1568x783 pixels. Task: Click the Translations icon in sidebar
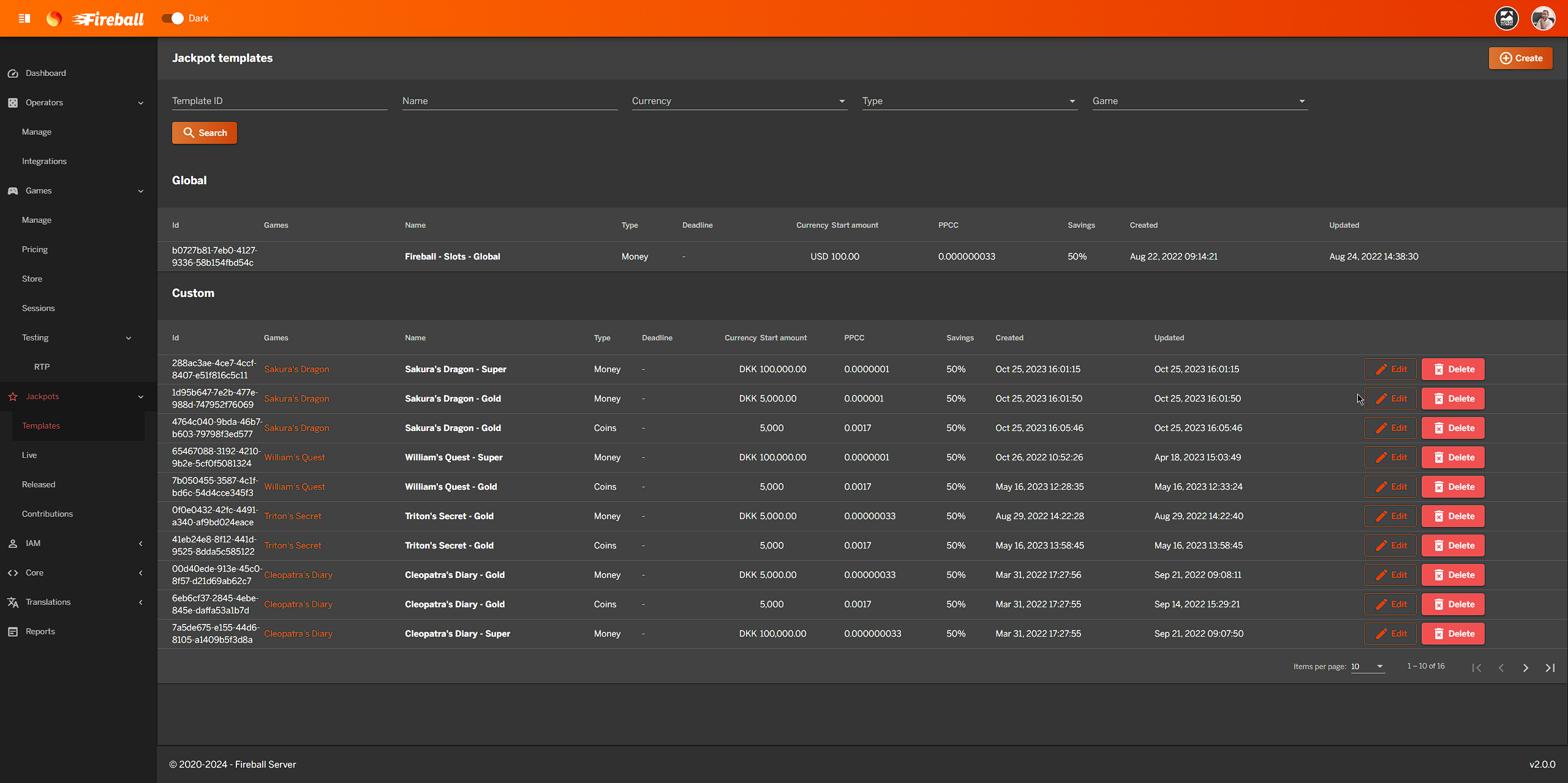click(13, 602)
